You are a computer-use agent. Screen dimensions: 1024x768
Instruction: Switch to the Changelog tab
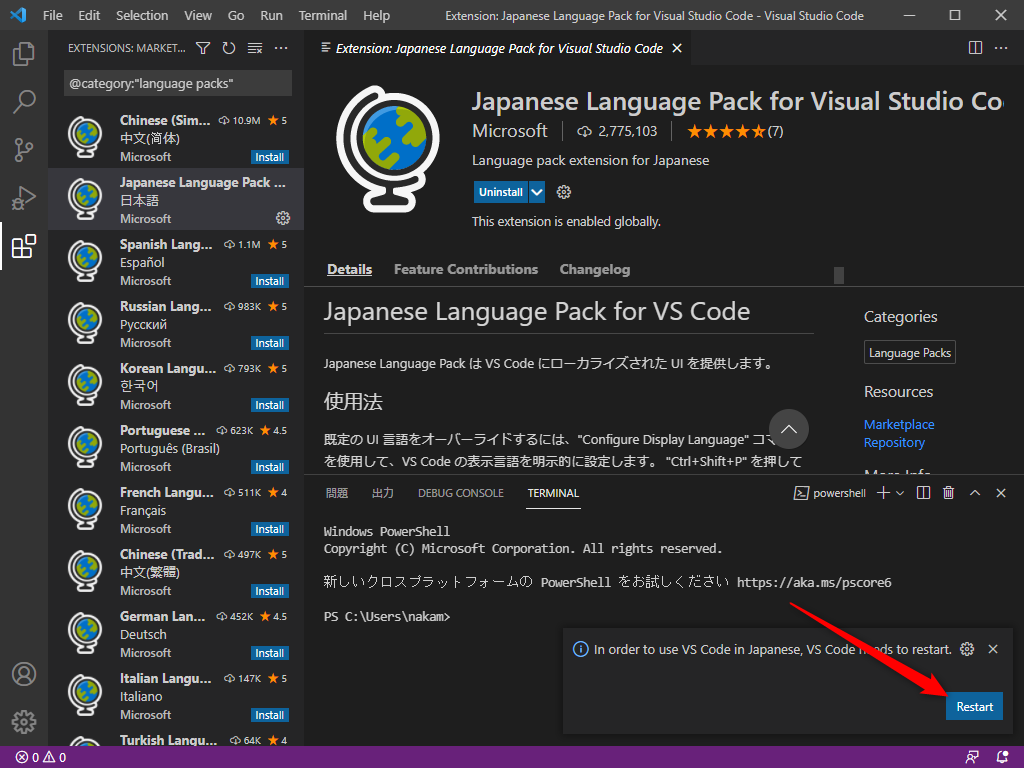[594, 269]
